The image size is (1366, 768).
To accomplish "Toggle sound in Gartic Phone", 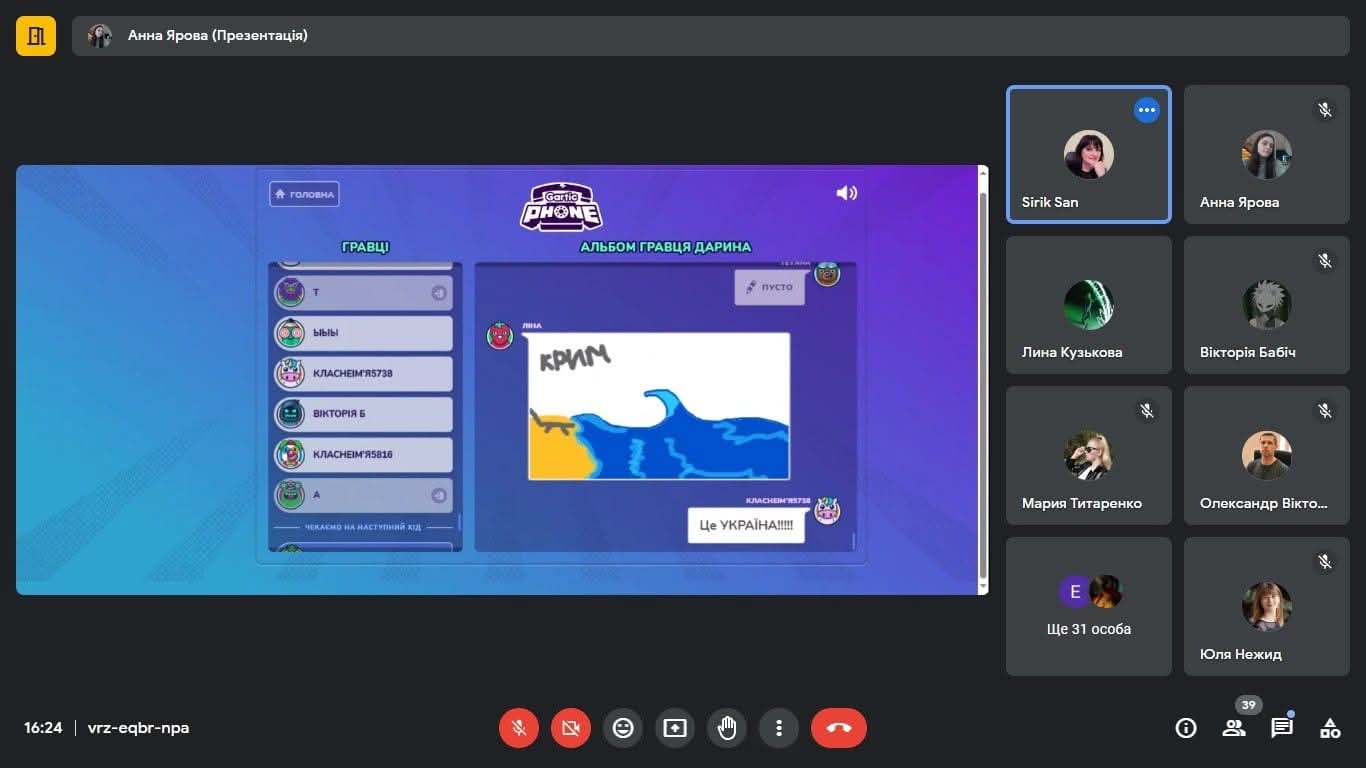I will click(x=846, y=193).
